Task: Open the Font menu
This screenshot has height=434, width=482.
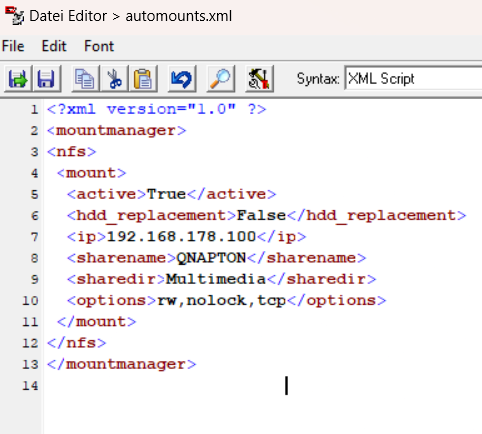Action: tap(99, 46)
